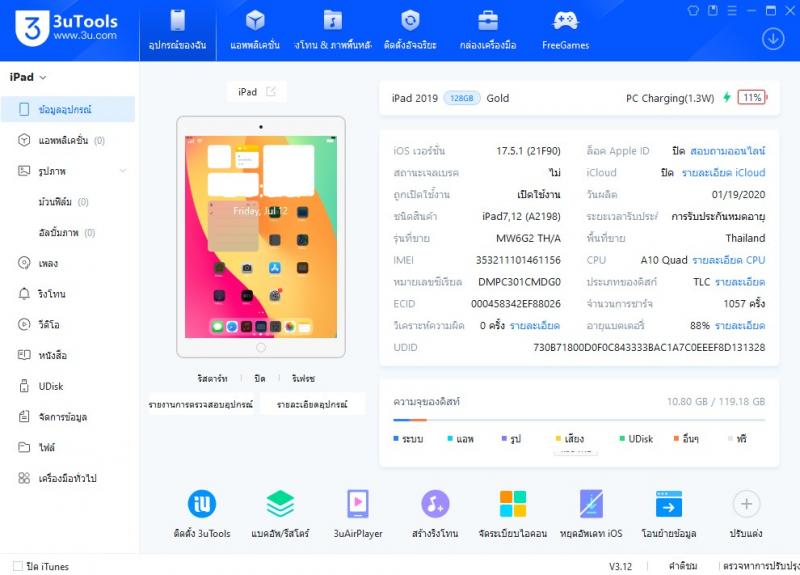Click the iPad screen preview thumbnail
The height and width of the screenshot is (575, 800).
click(260, 236)
